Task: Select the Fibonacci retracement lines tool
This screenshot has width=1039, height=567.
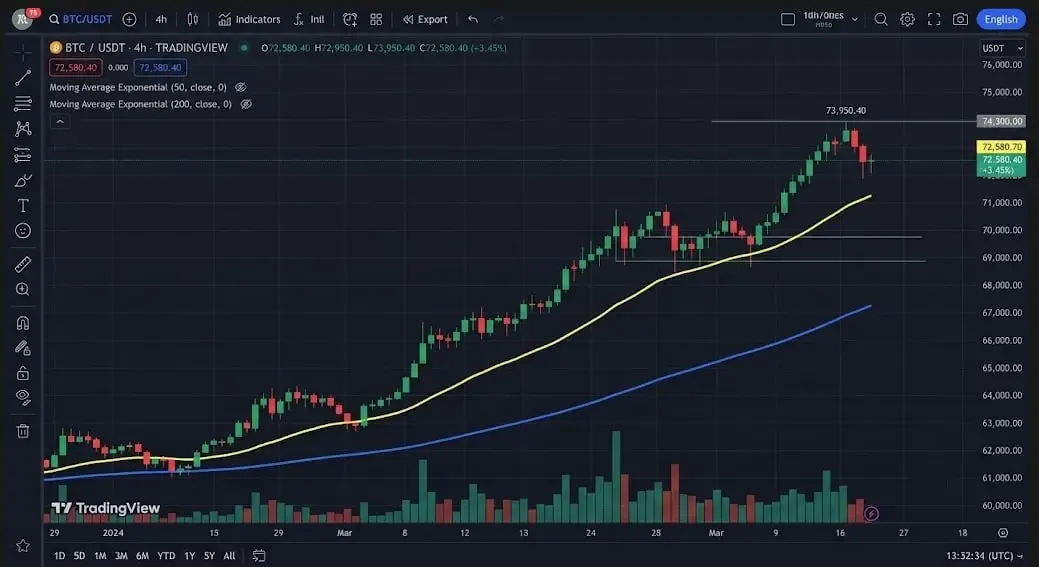Action: point(23,103)
